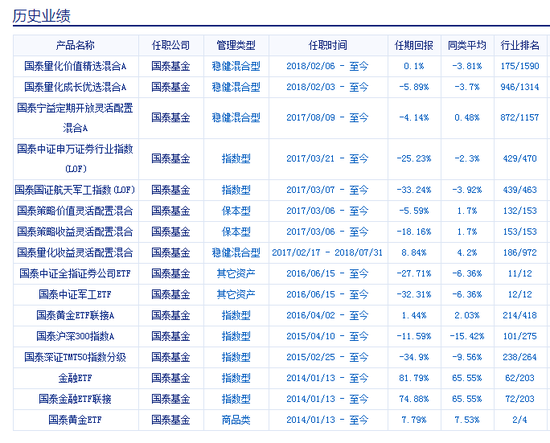Click 指数型 in 国泰国证航天军工指数 row
Image resolution: width=550 pixels, height=443 pixels.
tap(236, 190)
